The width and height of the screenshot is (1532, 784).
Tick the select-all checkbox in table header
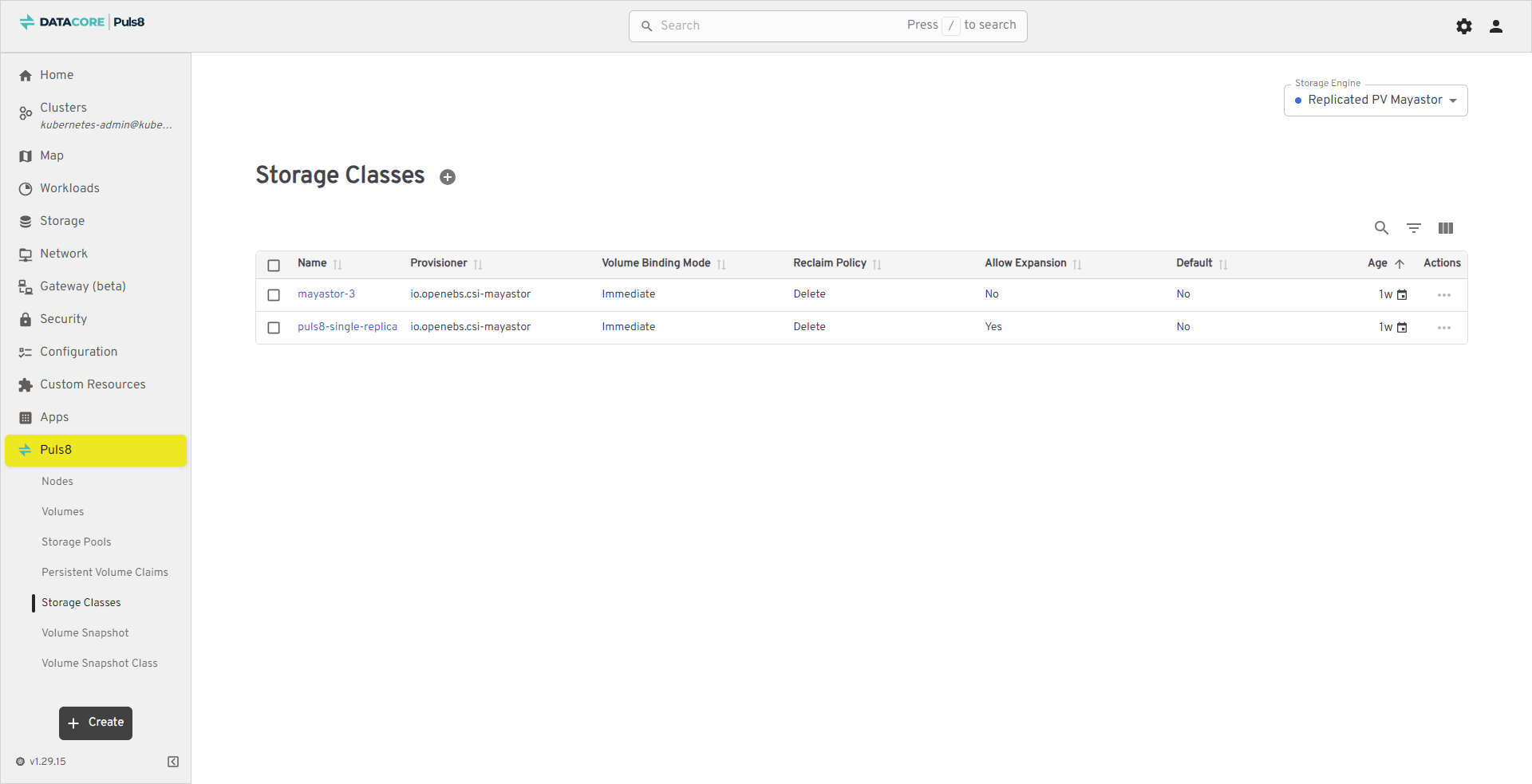274,266
